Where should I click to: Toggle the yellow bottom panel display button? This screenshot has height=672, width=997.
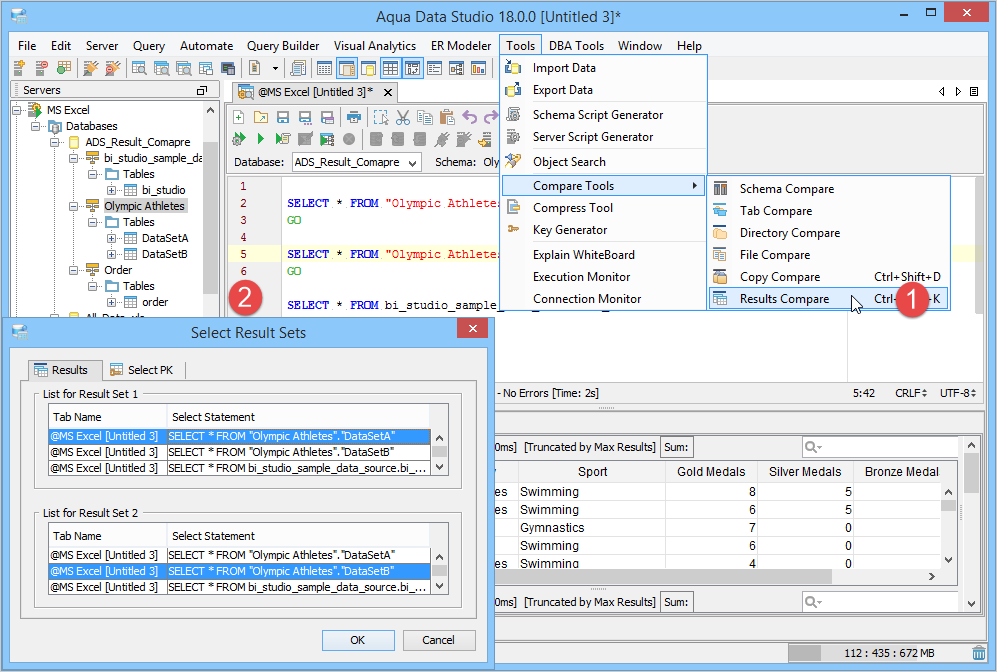[368, 68]
